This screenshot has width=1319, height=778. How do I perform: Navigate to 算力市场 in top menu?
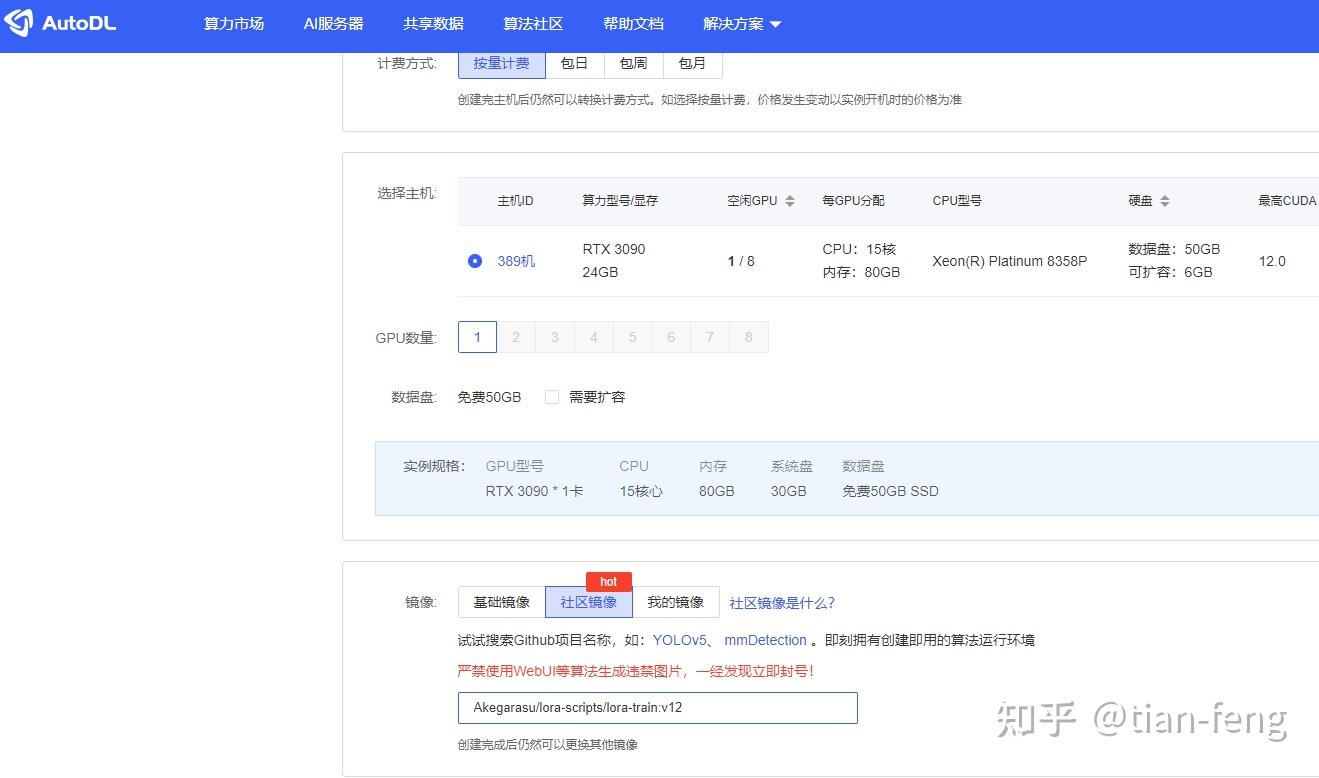(233, 23)
